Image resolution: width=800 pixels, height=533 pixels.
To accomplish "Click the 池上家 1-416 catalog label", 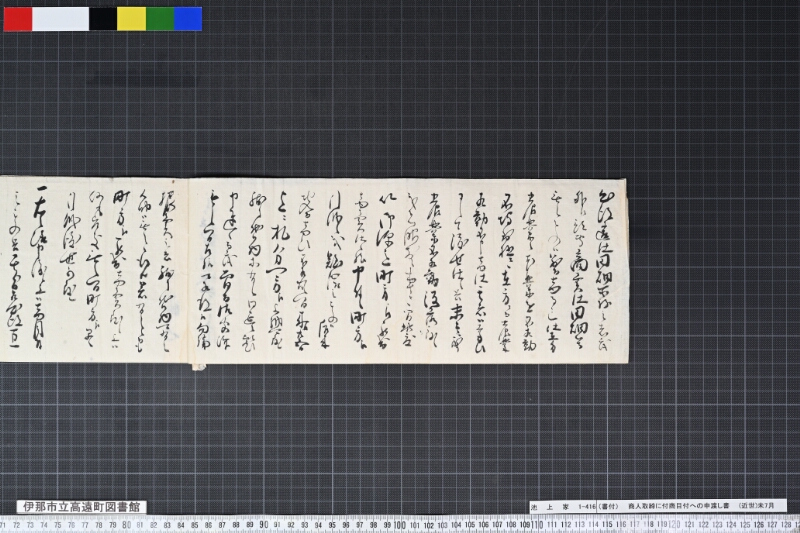I will tap(563, 506).
